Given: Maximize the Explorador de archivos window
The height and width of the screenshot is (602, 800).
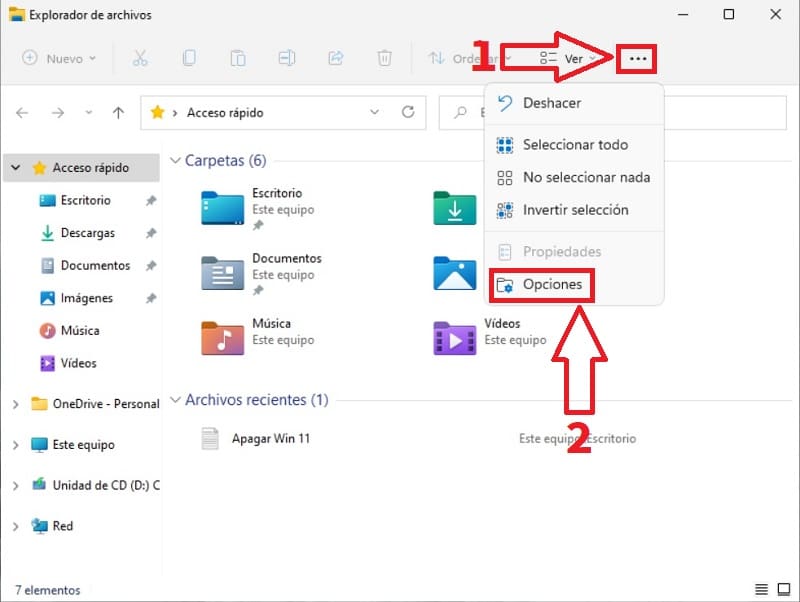Looking at the screenshot, I should pos(729,14).
